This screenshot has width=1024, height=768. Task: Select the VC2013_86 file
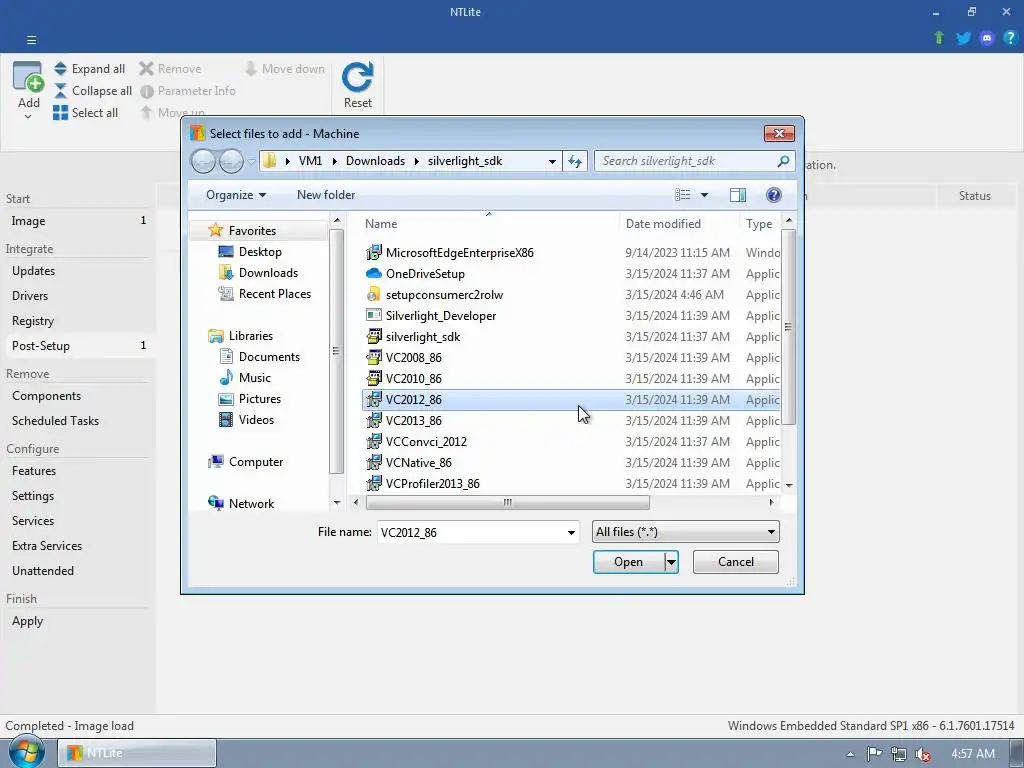[571, 421]
